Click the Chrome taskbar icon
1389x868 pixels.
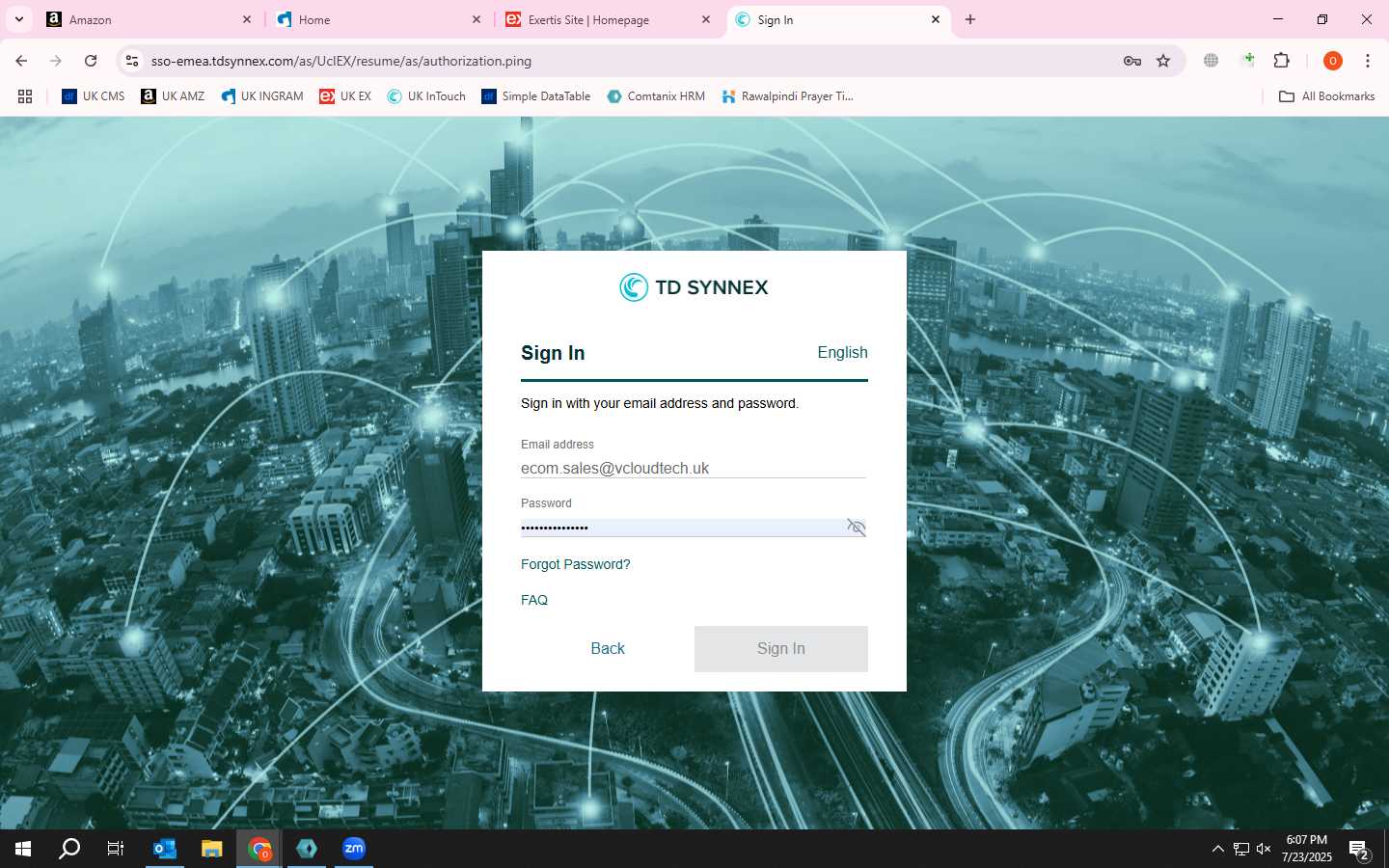point(259,849)
